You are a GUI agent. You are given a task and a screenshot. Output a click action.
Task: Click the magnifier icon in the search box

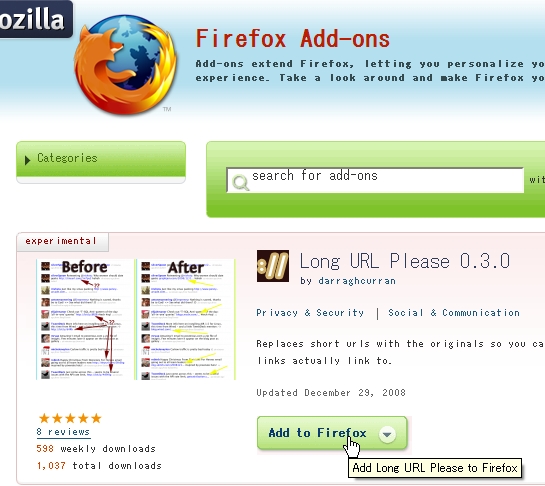point(241,183)
